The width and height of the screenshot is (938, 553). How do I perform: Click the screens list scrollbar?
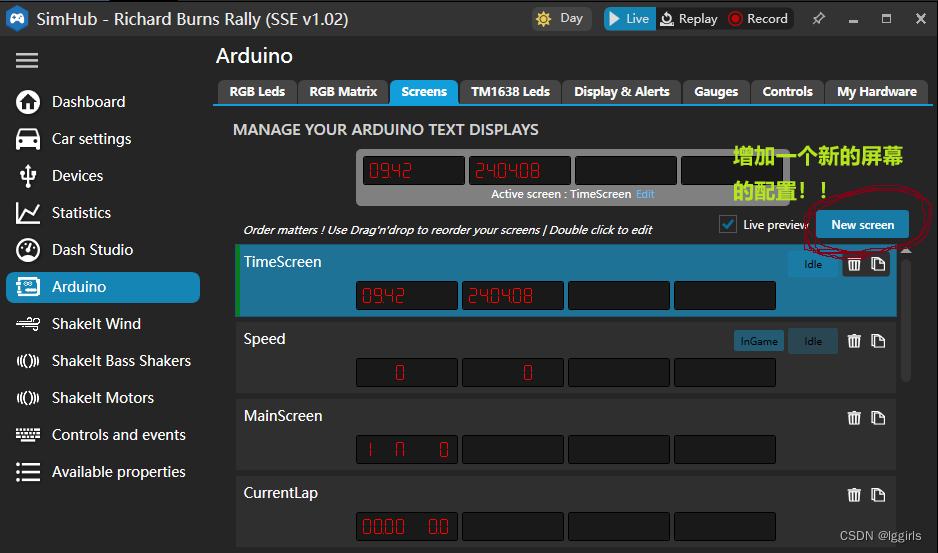coord(906,320)
